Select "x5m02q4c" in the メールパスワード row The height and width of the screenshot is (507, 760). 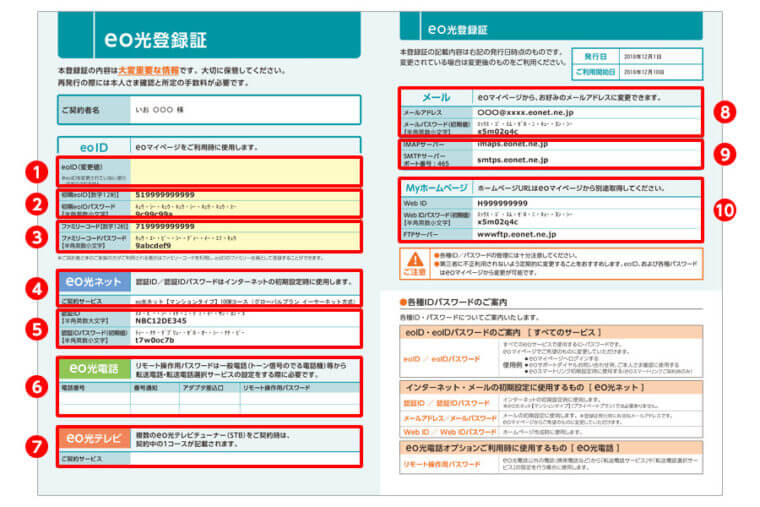497,131
